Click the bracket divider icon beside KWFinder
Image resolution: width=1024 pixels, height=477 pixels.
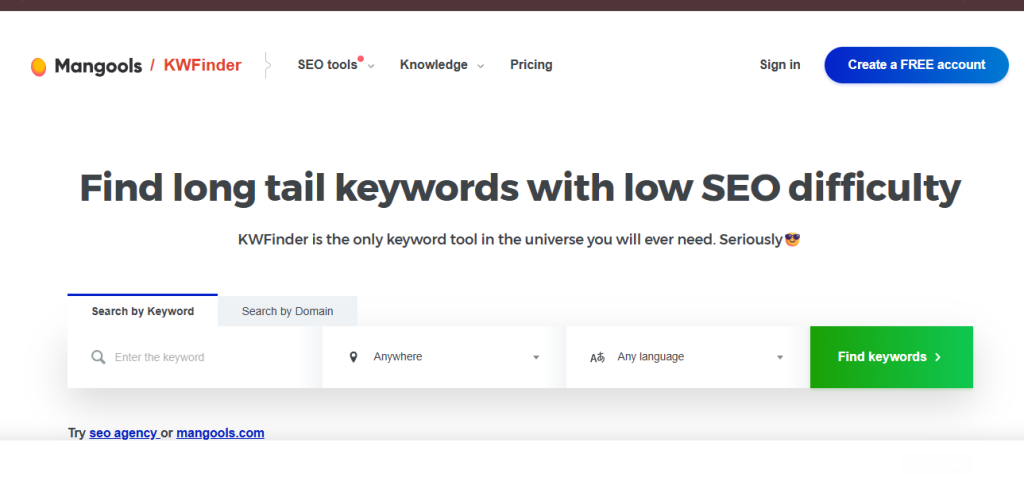point(266,65)
